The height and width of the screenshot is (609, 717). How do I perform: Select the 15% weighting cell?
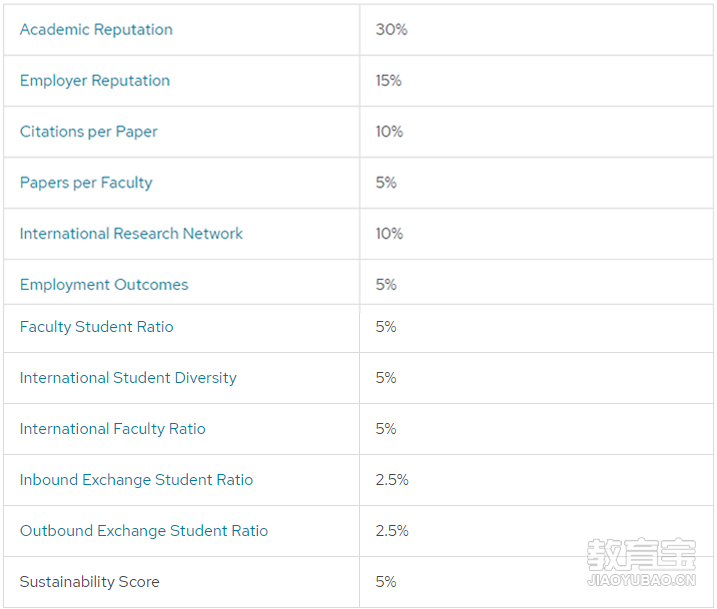389,81
